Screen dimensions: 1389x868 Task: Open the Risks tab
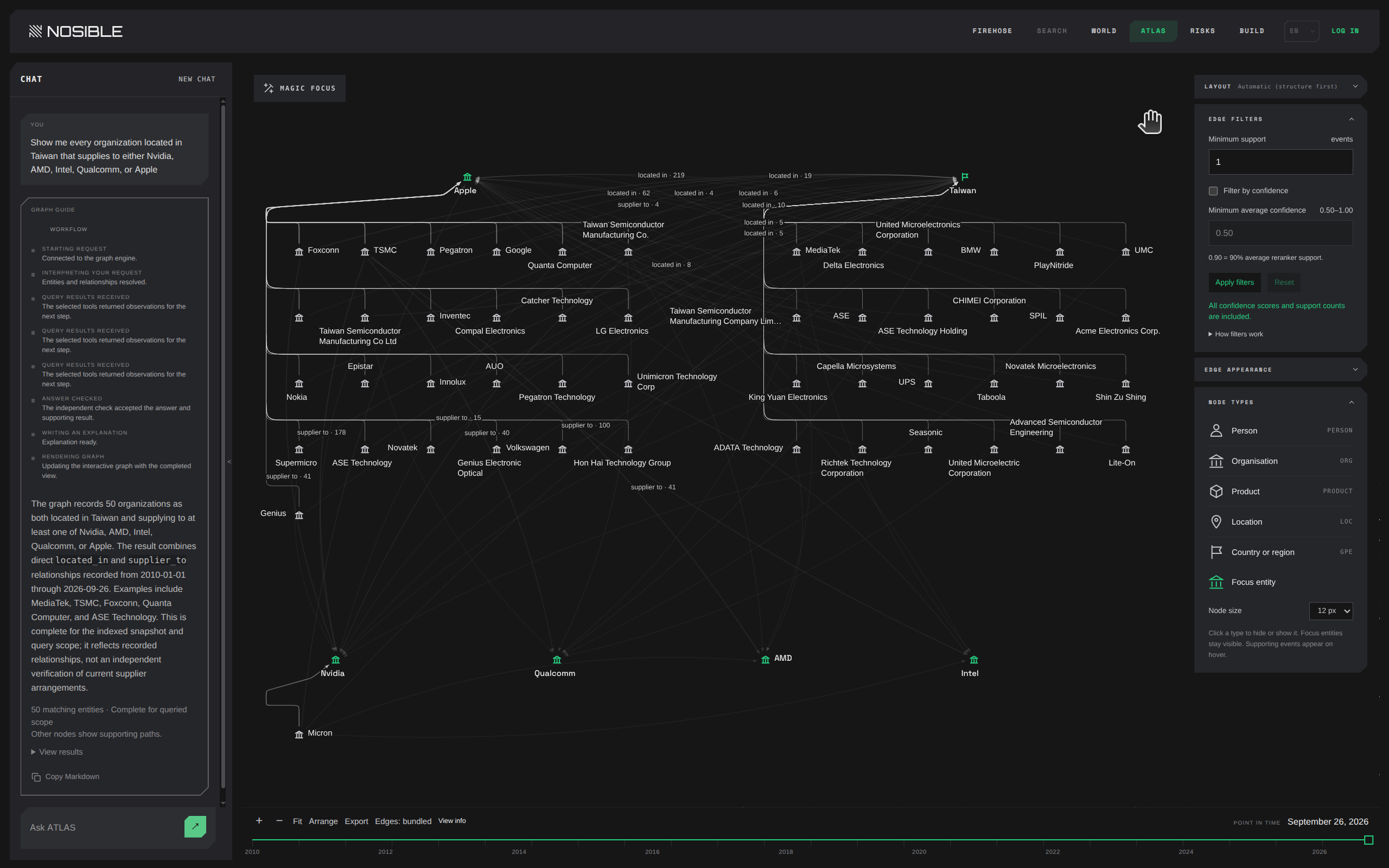[1202, 31]
